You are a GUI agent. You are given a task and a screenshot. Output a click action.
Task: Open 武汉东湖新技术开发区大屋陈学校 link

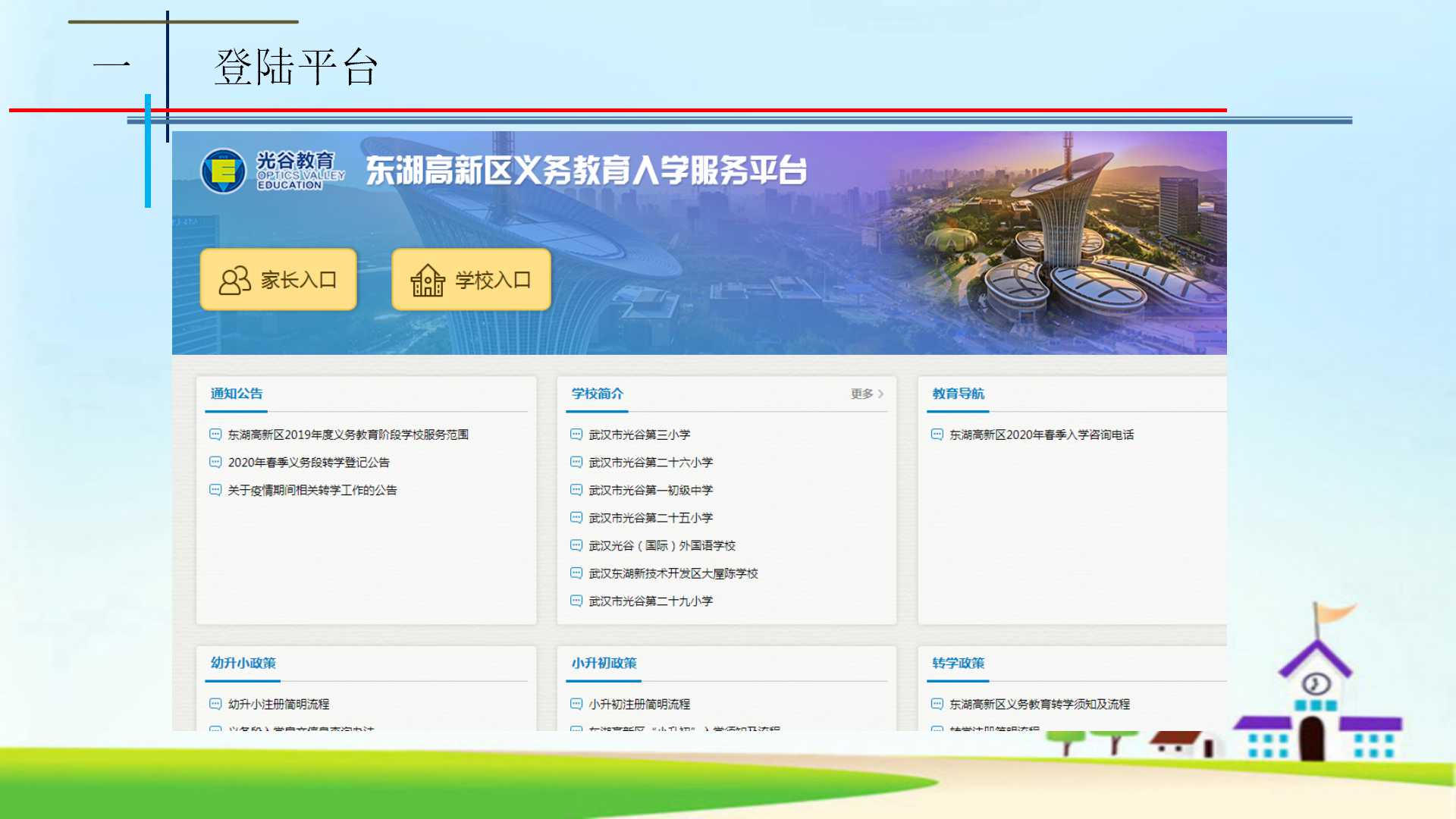[673, 574]
